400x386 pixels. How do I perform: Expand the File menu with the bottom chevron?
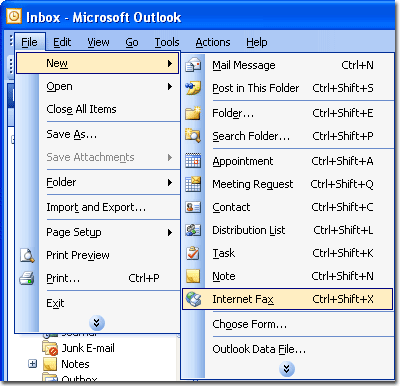click(x=97, y=323)
